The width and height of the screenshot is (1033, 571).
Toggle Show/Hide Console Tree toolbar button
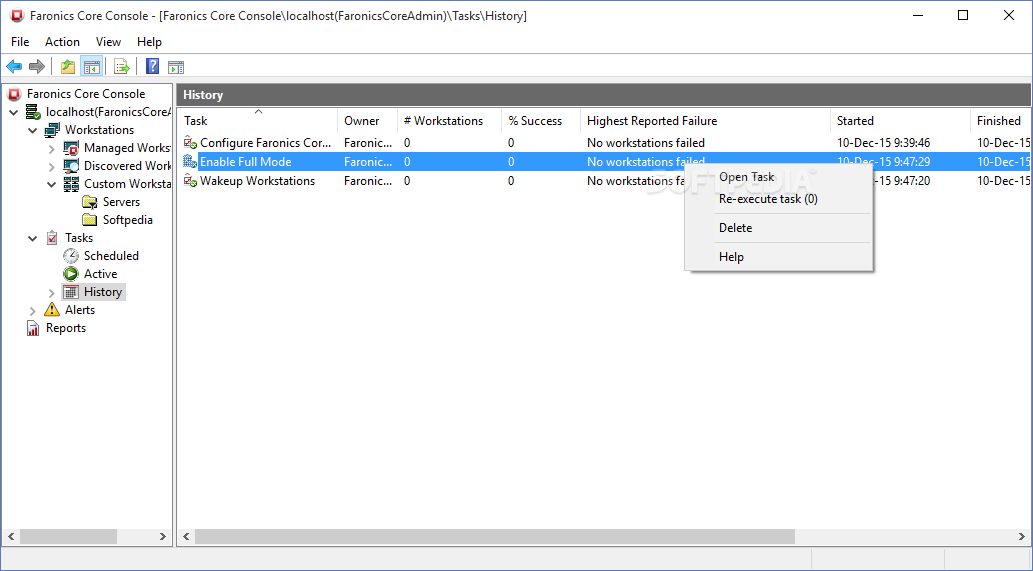coord(91,67)
